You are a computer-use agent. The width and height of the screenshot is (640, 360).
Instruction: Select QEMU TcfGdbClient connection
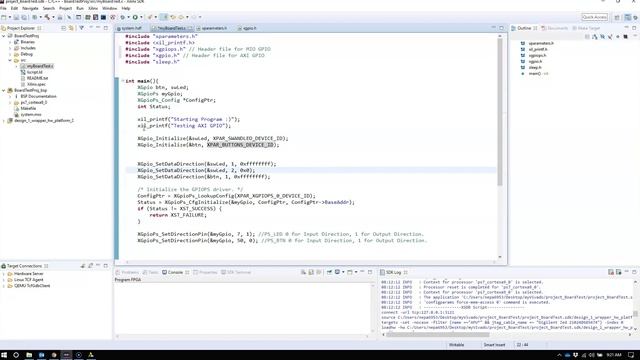pos(32,286)
